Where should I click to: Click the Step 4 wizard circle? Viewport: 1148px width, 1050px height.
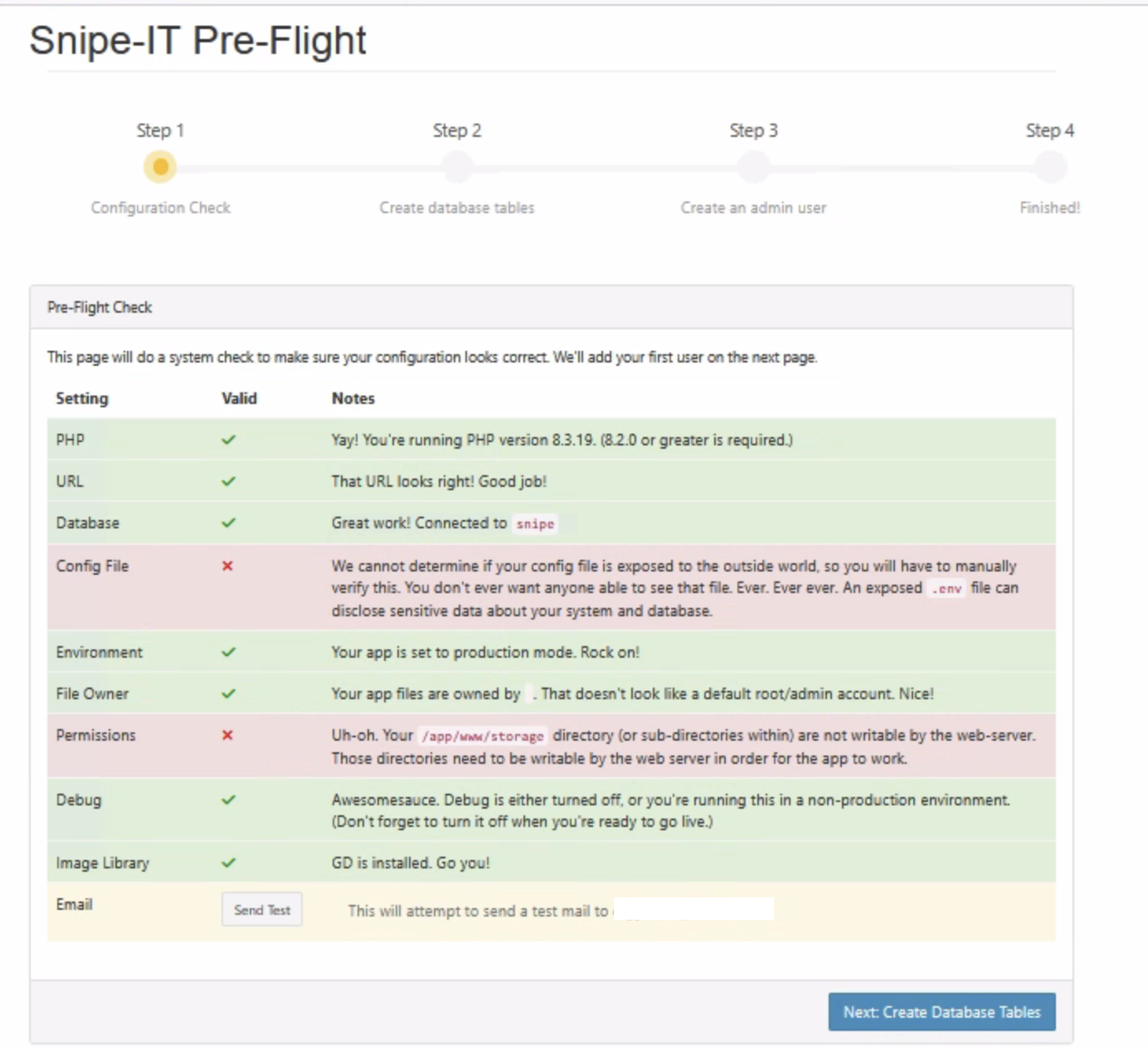click(x=1050, y=168)
